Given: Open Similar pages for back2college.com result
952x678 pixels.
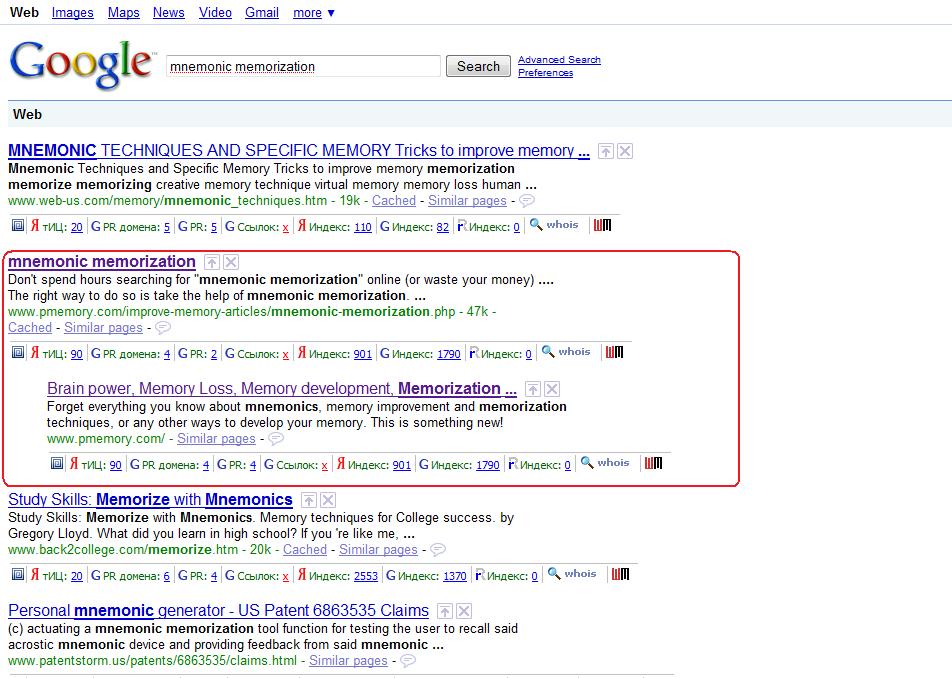Looking at the screenshot, I should pyautogui.click(x=378, y=550).
